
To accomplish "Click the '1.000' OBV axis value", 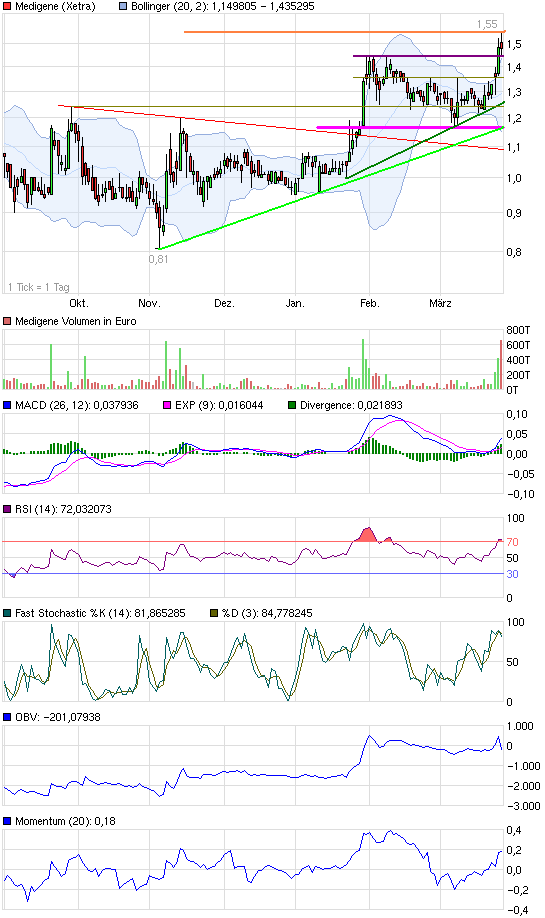I will pos(520,727).
